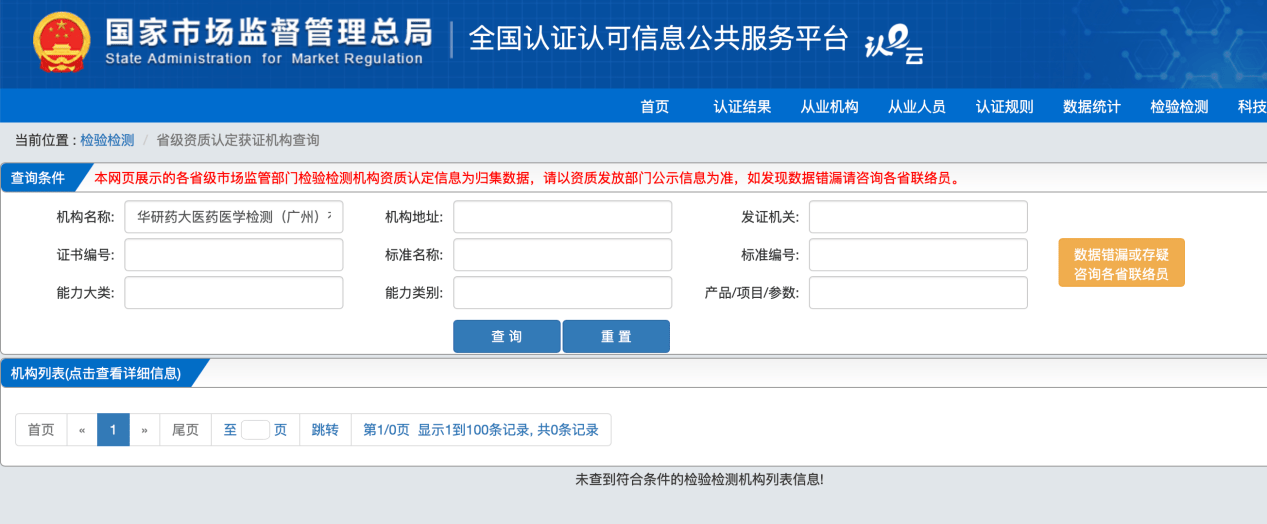1267x524 pixels.
Task: Select the 从业机构 navigation item
Action: 829,107
